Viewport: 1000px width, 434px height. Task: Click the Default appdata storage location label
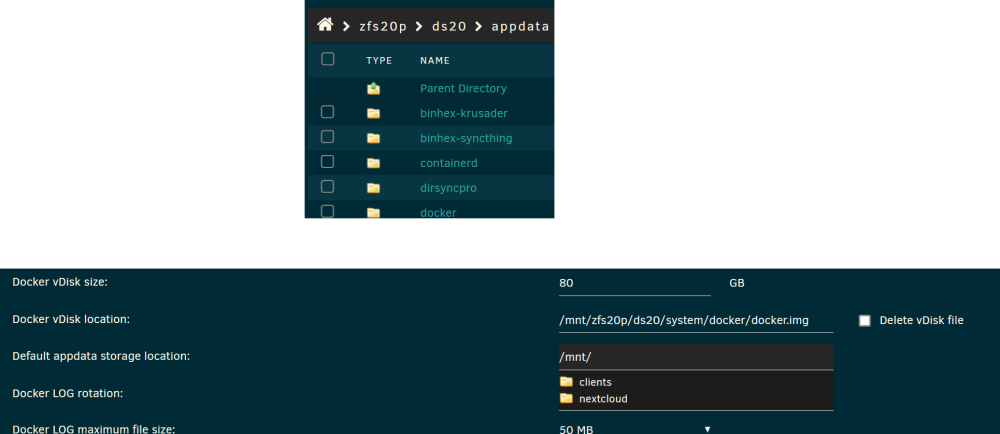pyautogui.click(x=101, y=356)
